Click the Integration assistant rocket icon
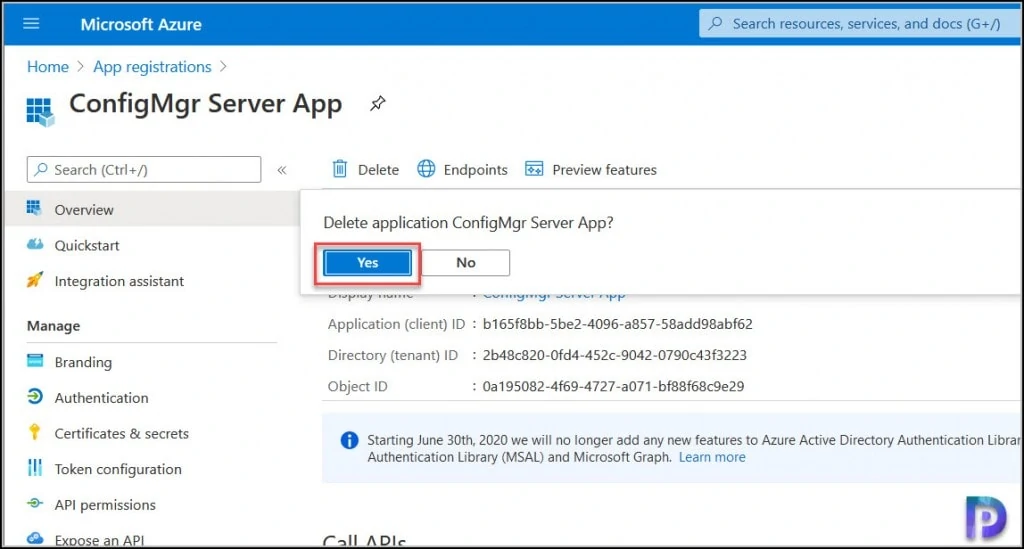This screenshot has height=549, width=1024. tap(35, 280)
